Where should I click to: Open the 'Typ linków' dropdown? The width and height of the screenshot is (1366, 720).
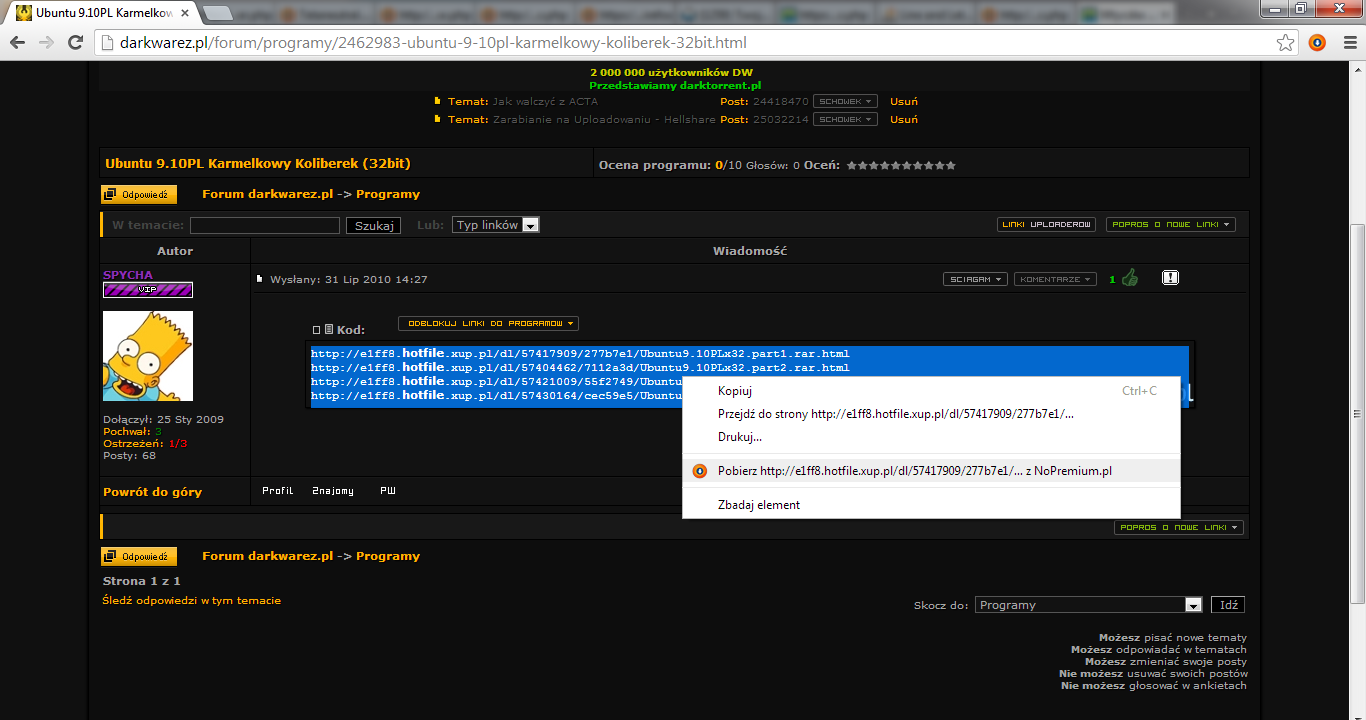(496, 225)
